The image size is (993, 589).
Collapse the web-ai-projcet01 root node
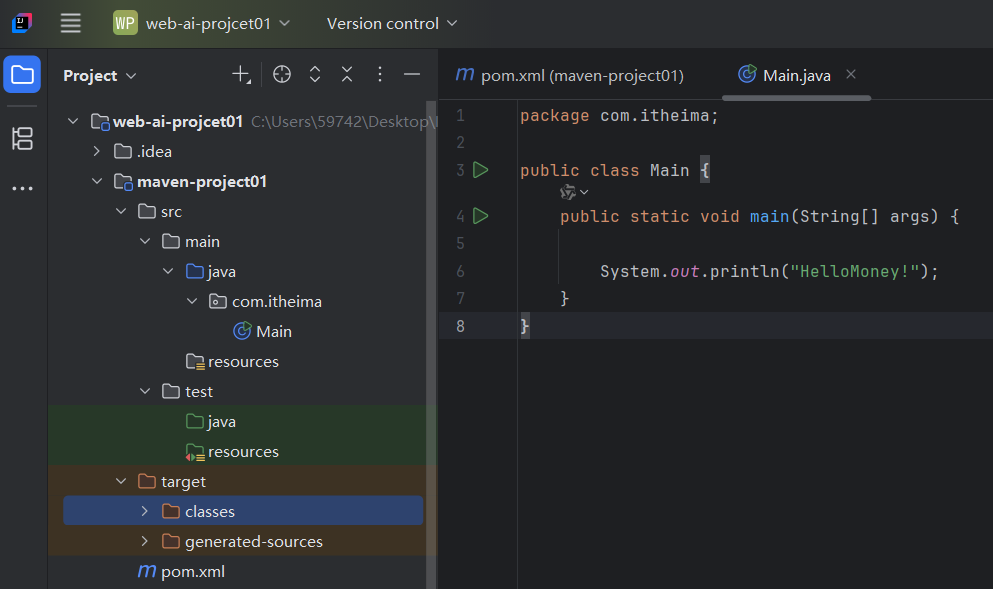coord(73,121)
